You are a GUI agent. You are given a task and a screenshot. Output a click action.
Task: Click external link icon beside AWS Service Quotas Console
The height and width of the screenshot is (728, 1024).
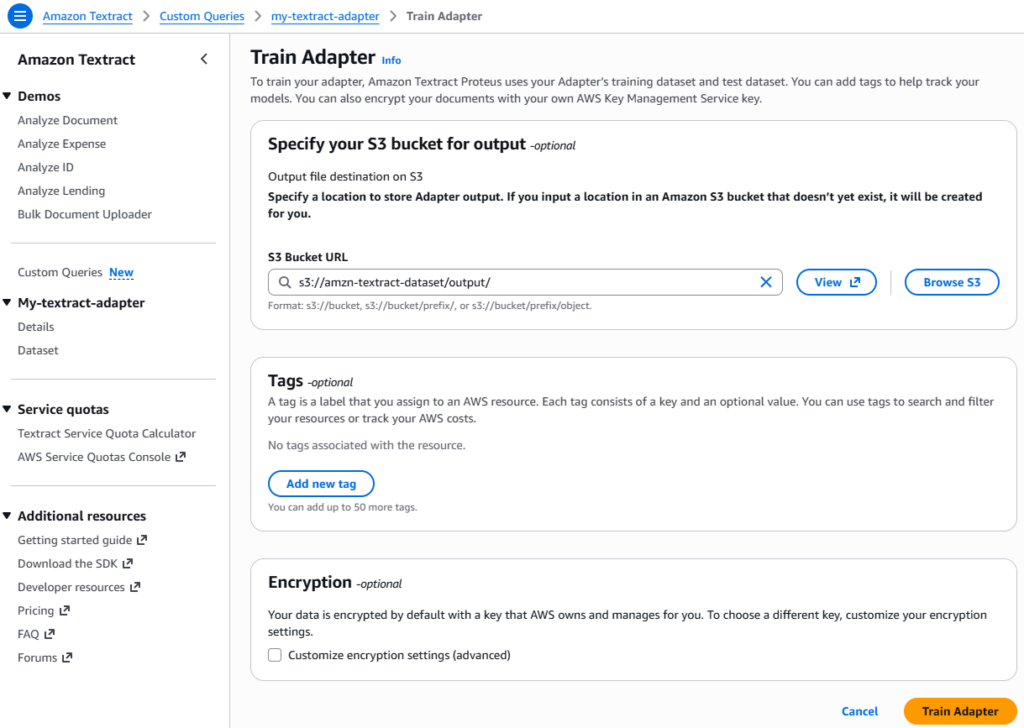180,457
